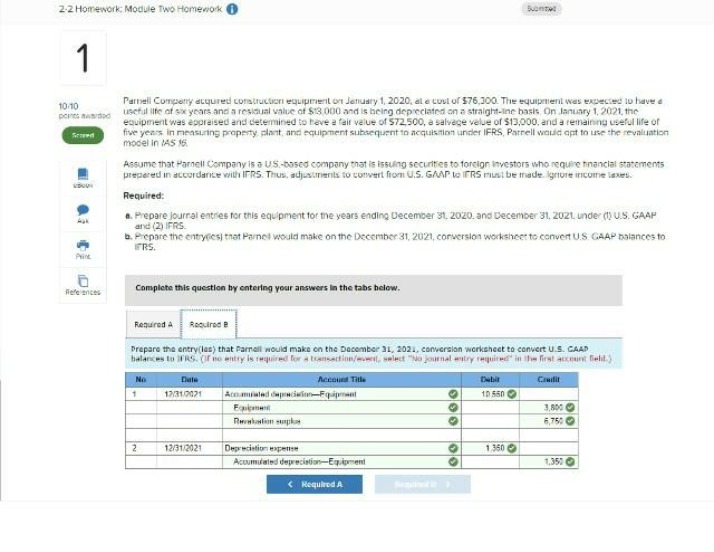Open the info icon beside Module Two Homework
The height and width of the screenshot is (552, 714).
pyautogui.click(x=232, y=9)
